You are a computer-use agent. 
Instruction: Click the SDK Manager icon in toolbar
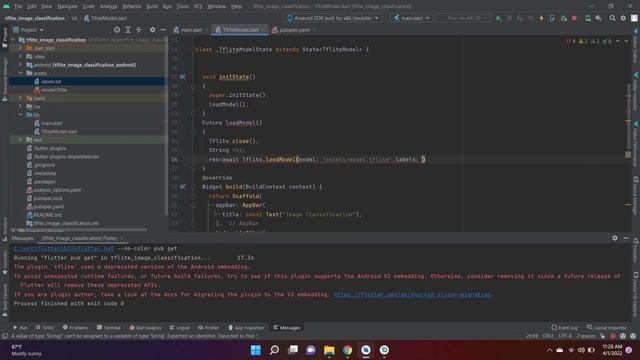598,18
